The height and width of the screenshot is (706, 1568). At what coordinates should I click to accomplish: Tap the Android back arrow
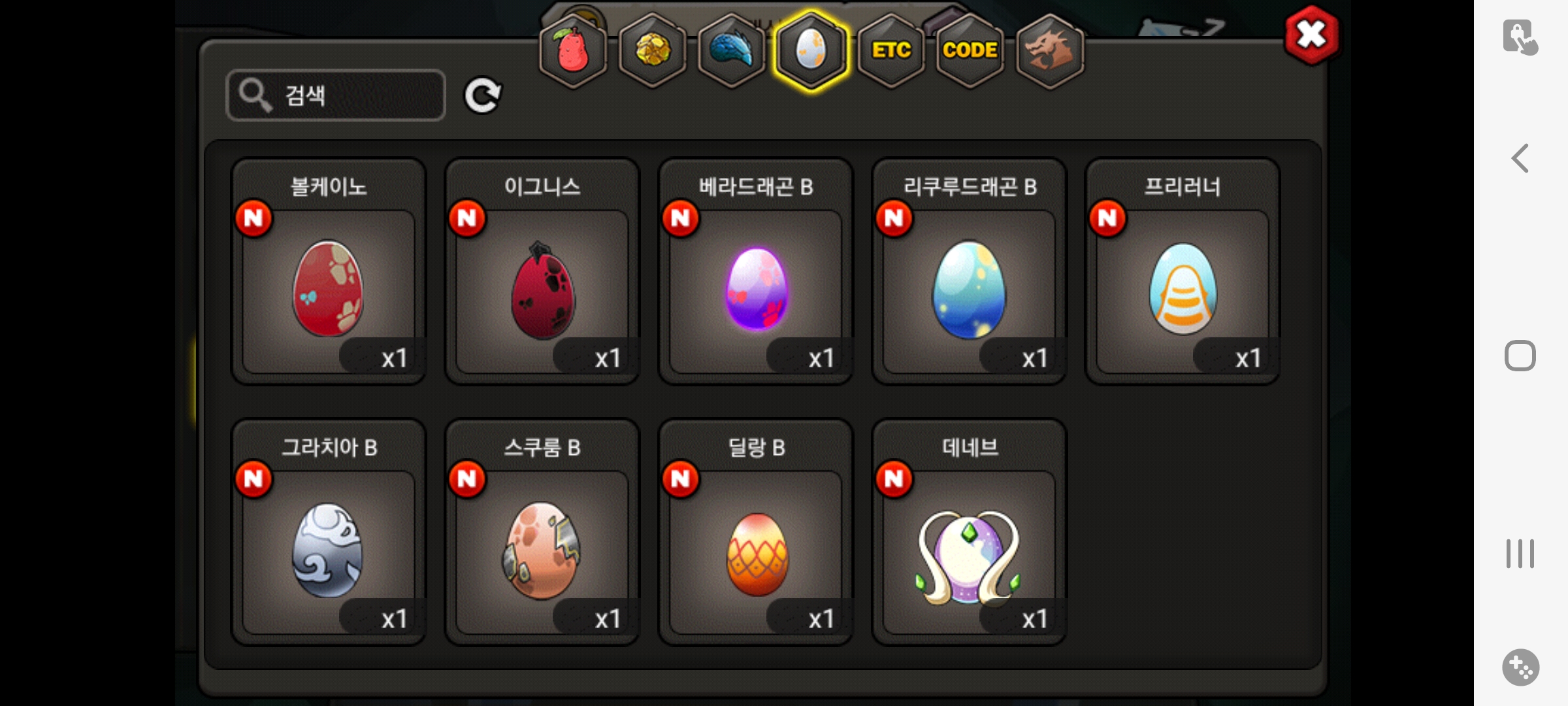pos(1520,158)
